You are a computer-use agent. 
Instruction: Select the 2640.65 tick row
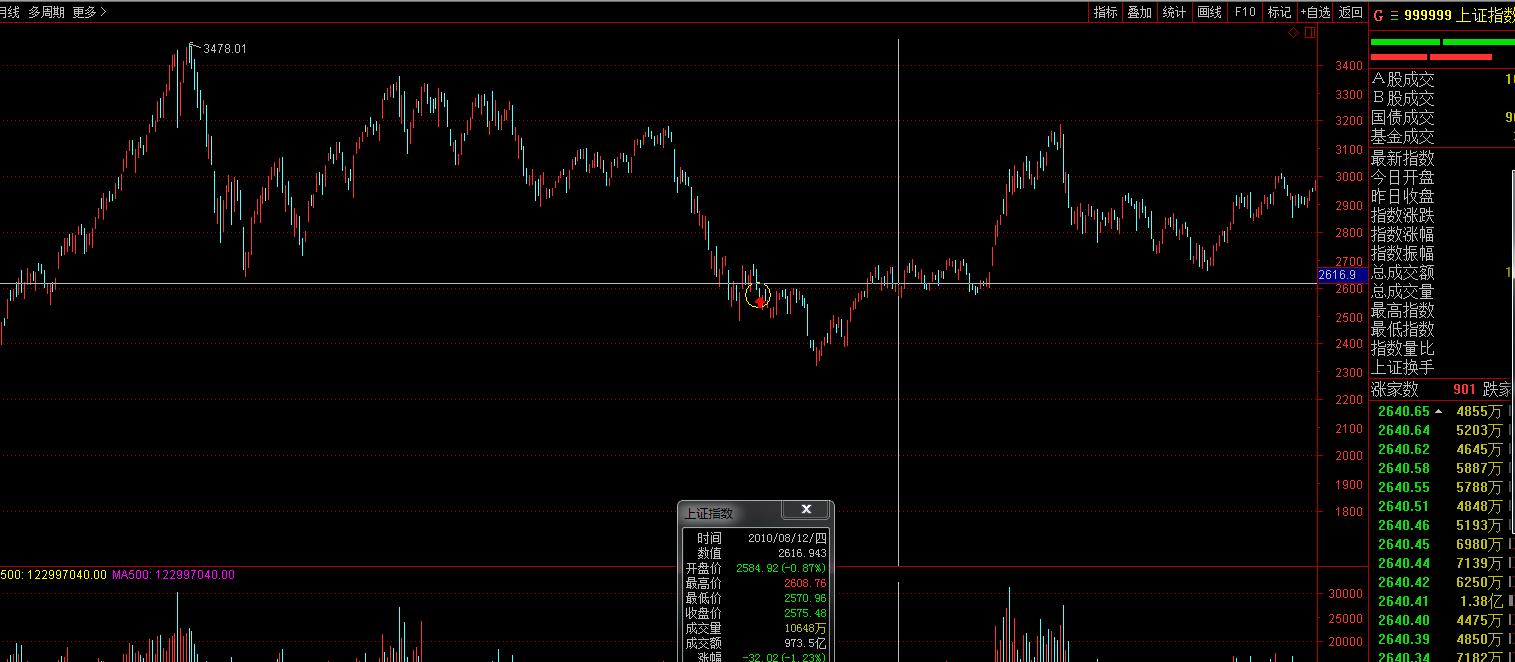(x=1442, y=411)
